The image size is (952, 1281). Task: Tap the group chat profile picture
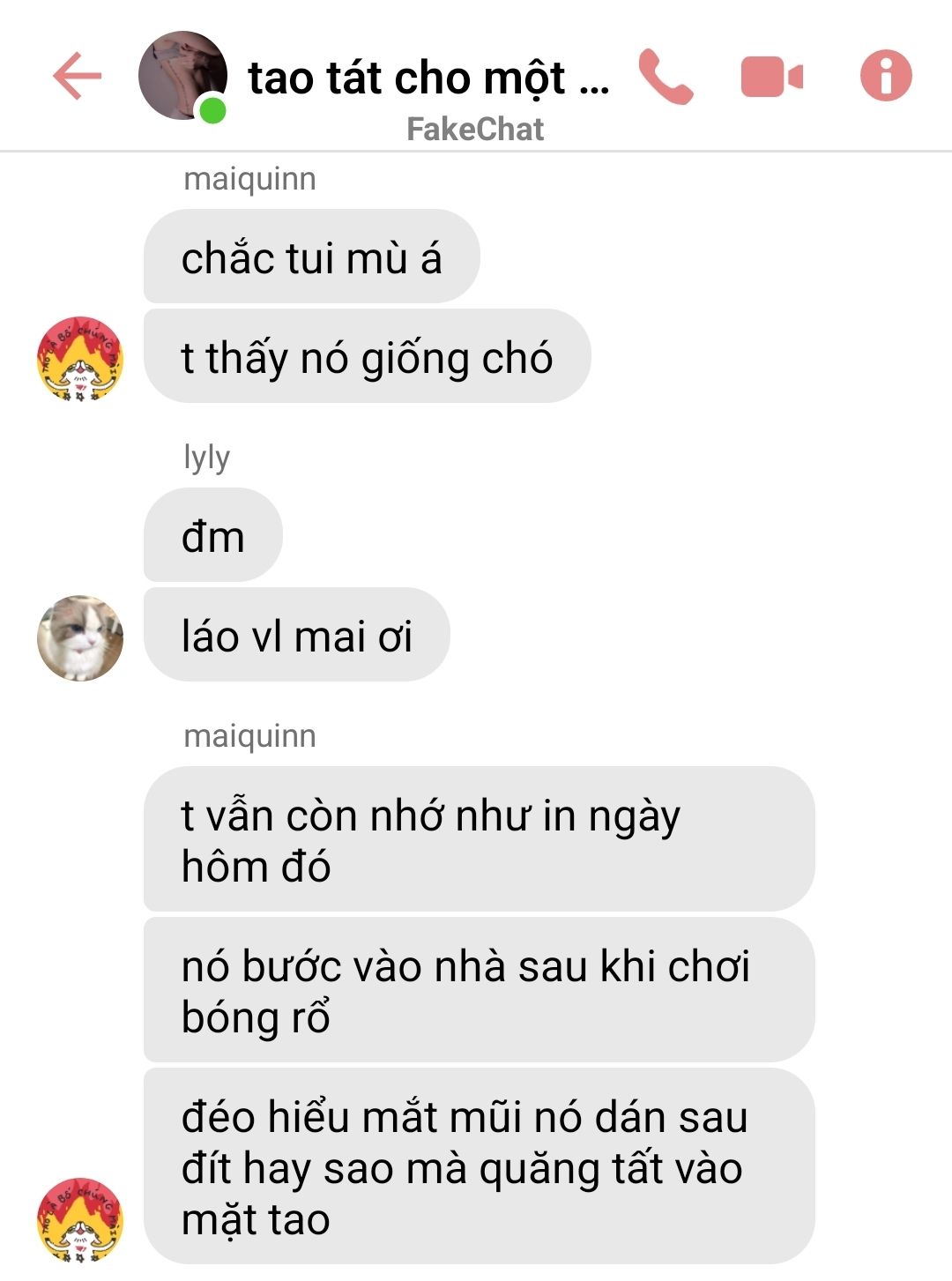[x=182, y=76]
